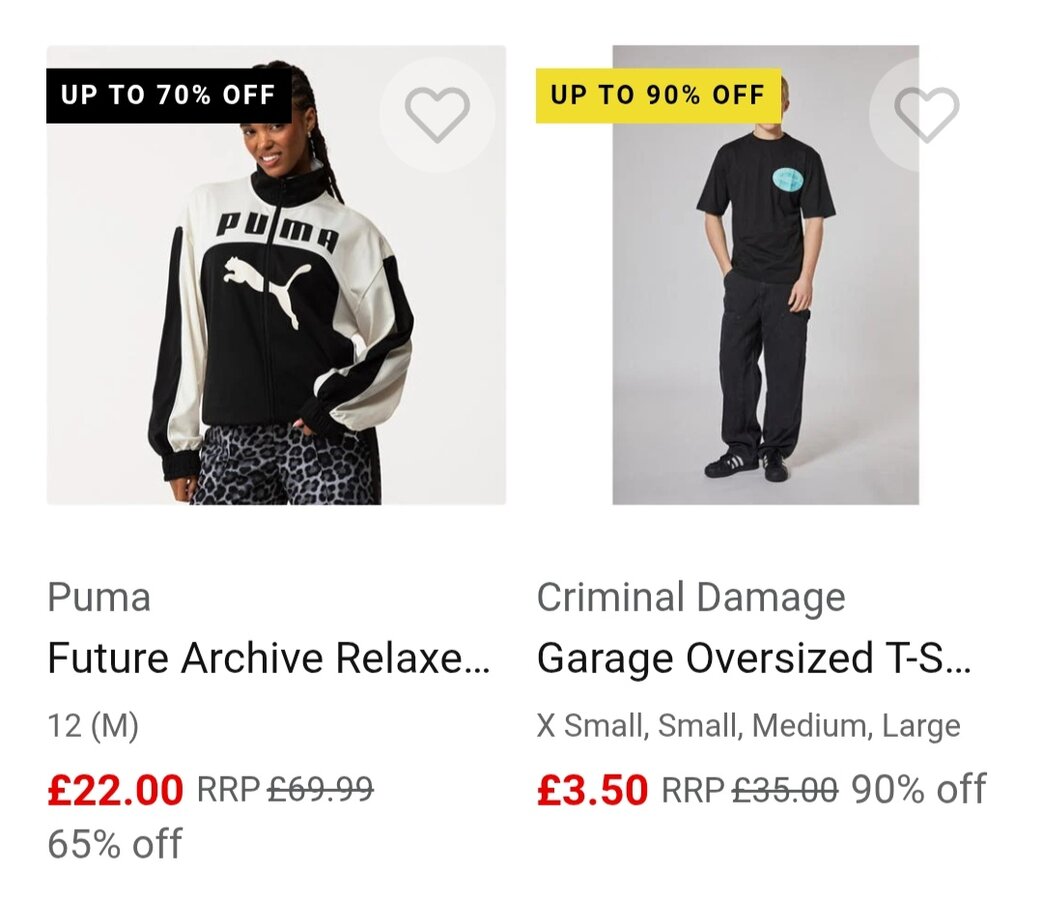Tap the '65% off' discount text
This screenshot has width=1043, height=900.
pyautogui.click(x=115, y=844)
